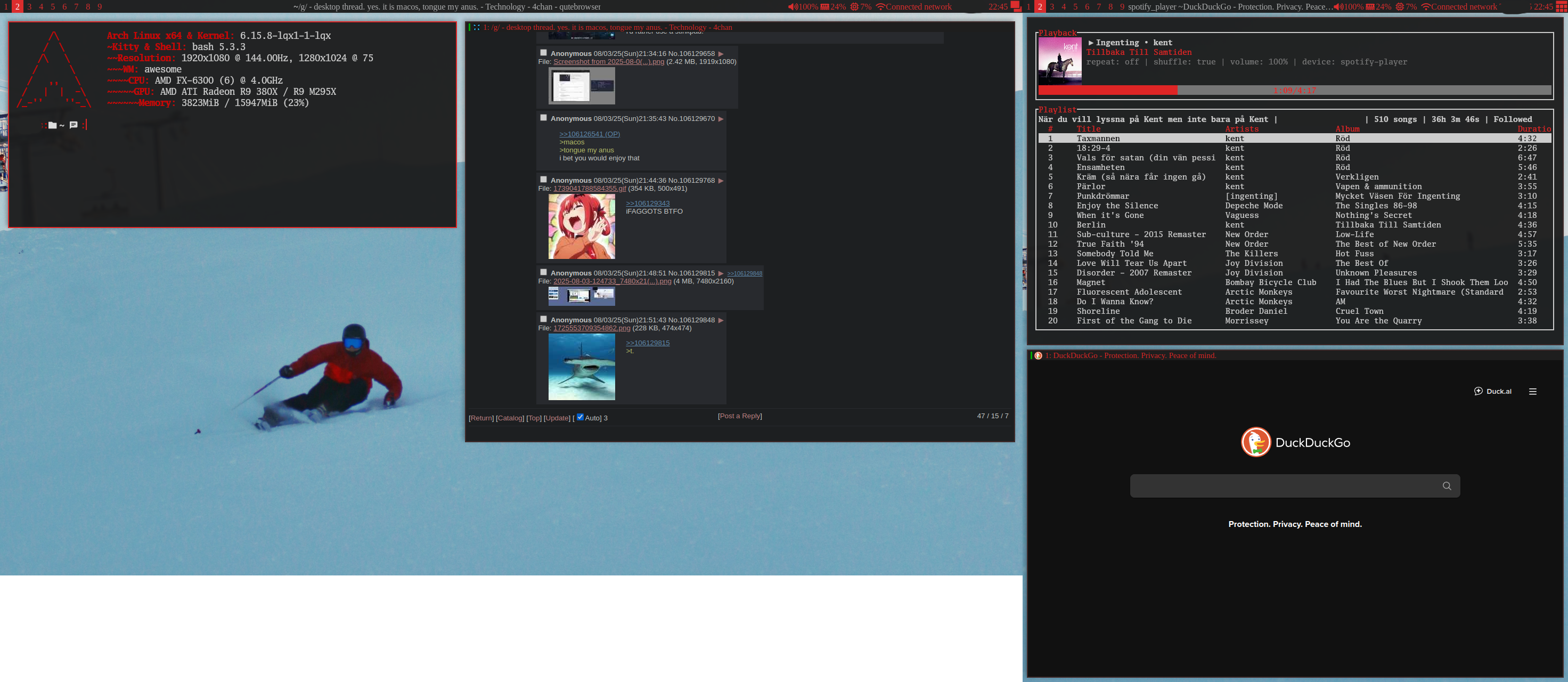This screenshot has width=1568, height=682.
Task: Tick the checkbox for post No.106129670
Action: [544, 118]
